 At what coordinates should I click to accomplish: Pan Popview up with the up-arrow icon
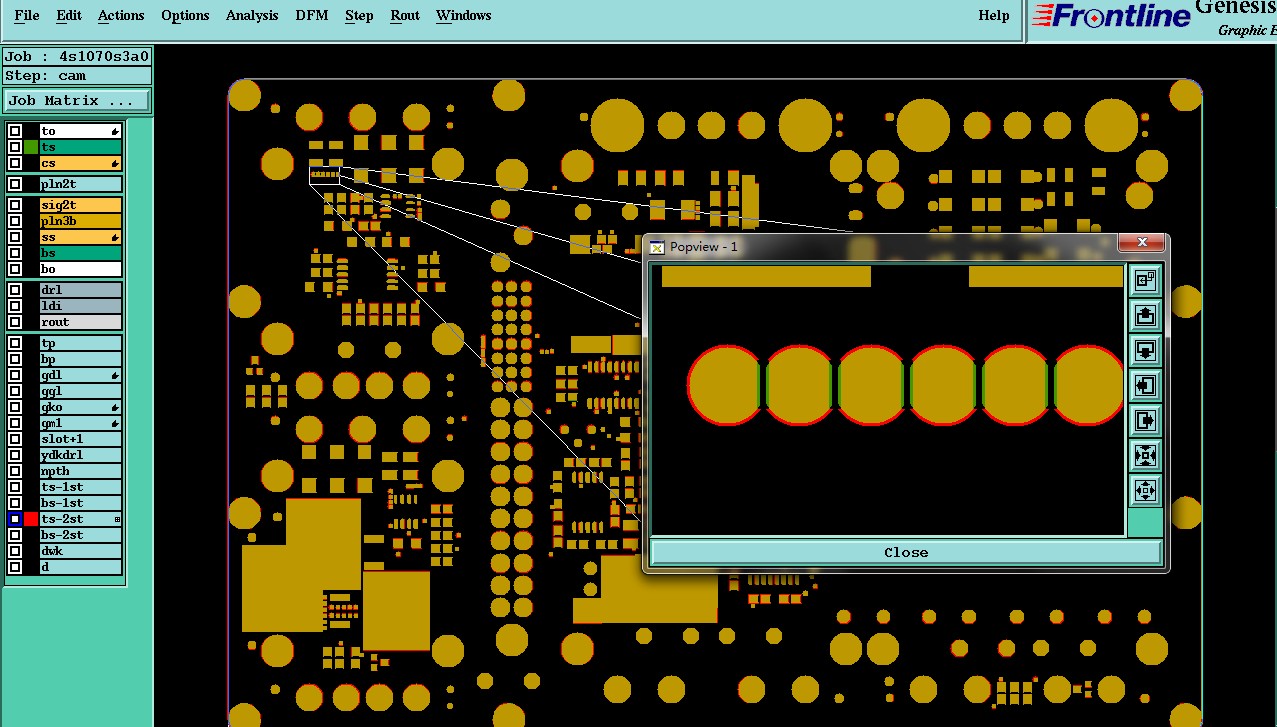(1145, 316)
